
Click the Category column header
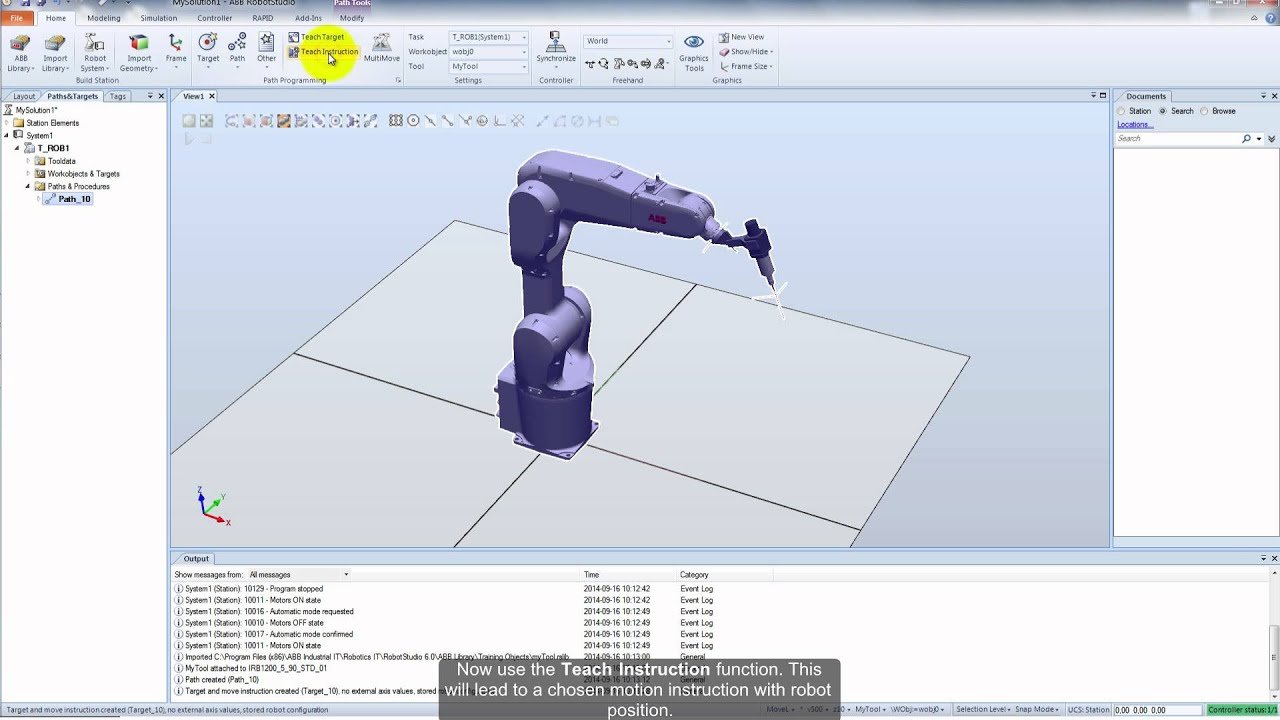click(x=694, y=575)
